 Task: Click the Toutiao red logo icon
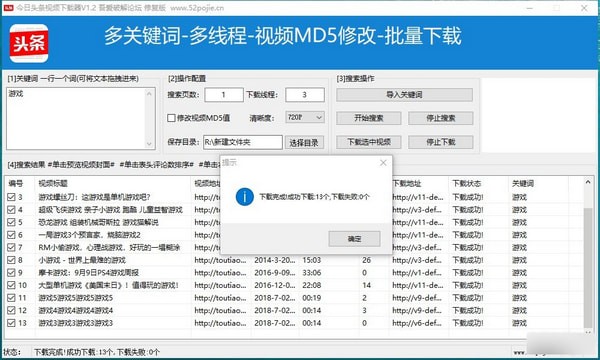pos(29,43)
